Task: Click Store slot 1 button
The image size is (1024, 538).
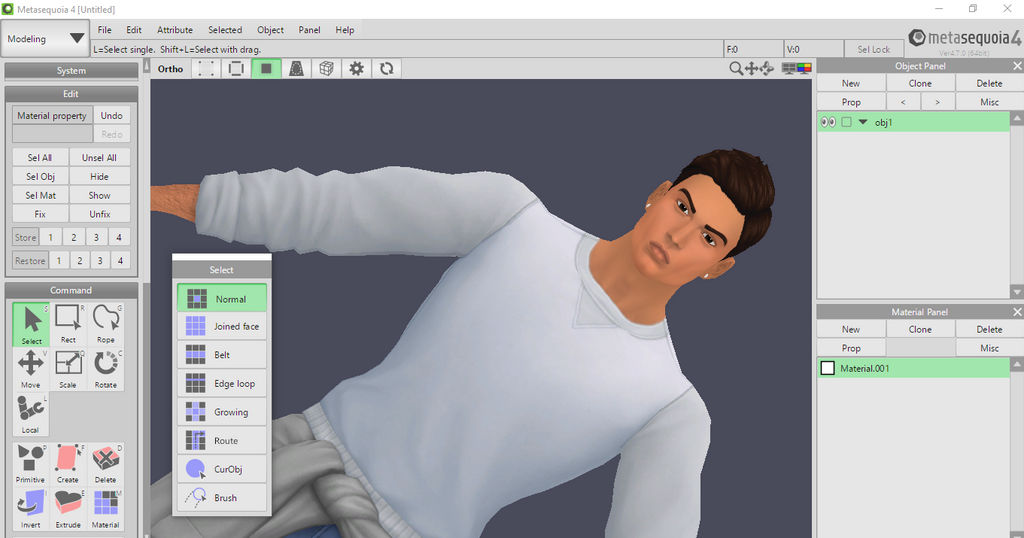Action: coord(50,238)
